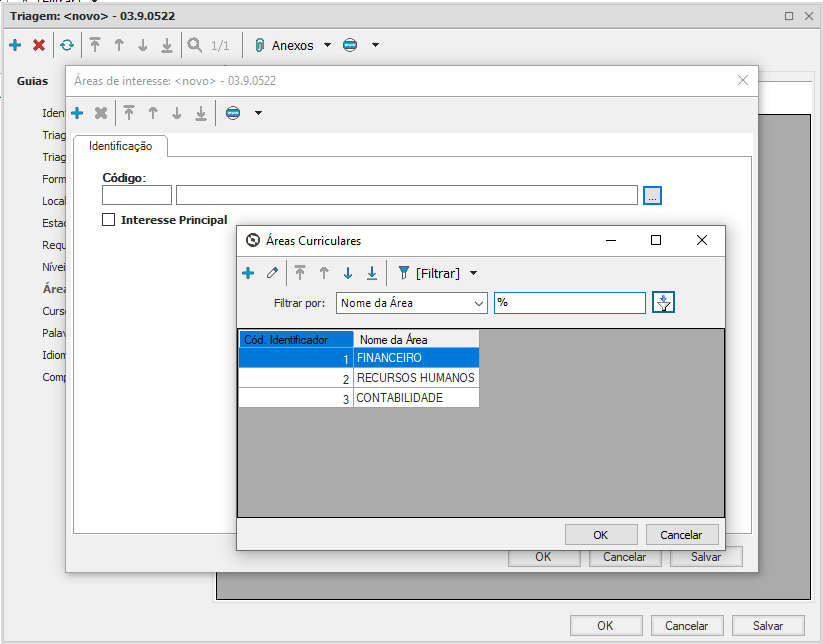
Task: Click the Nome da Área column header
Action: [x=415, y=340]
